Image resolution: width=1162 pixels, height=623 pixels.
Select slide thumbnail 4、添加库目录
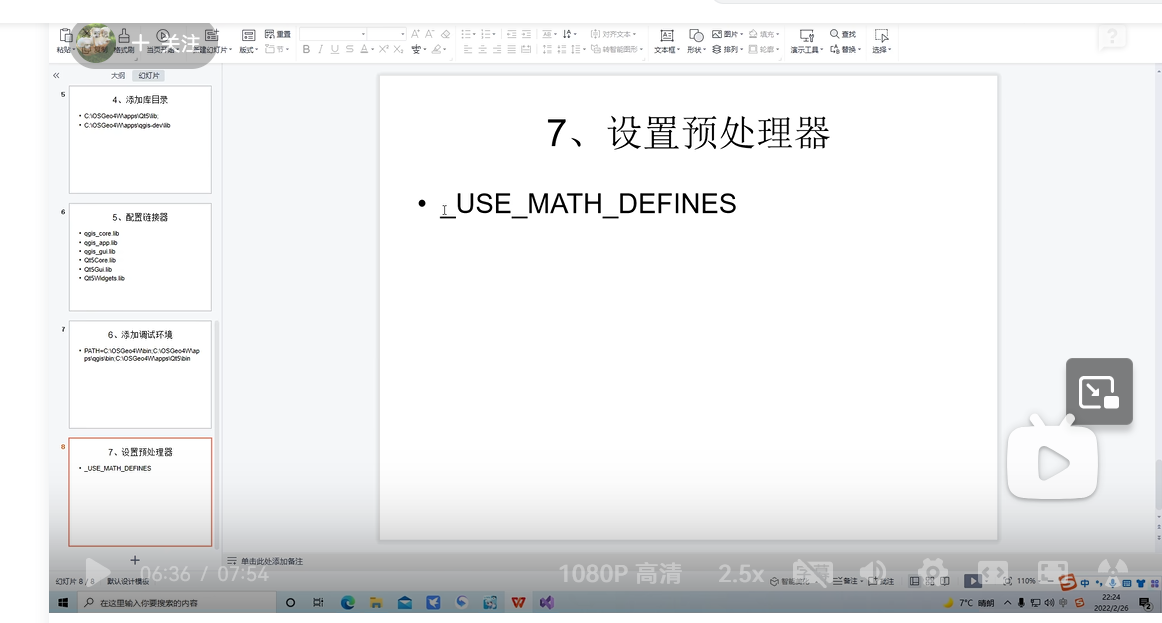tap(140, 139)
